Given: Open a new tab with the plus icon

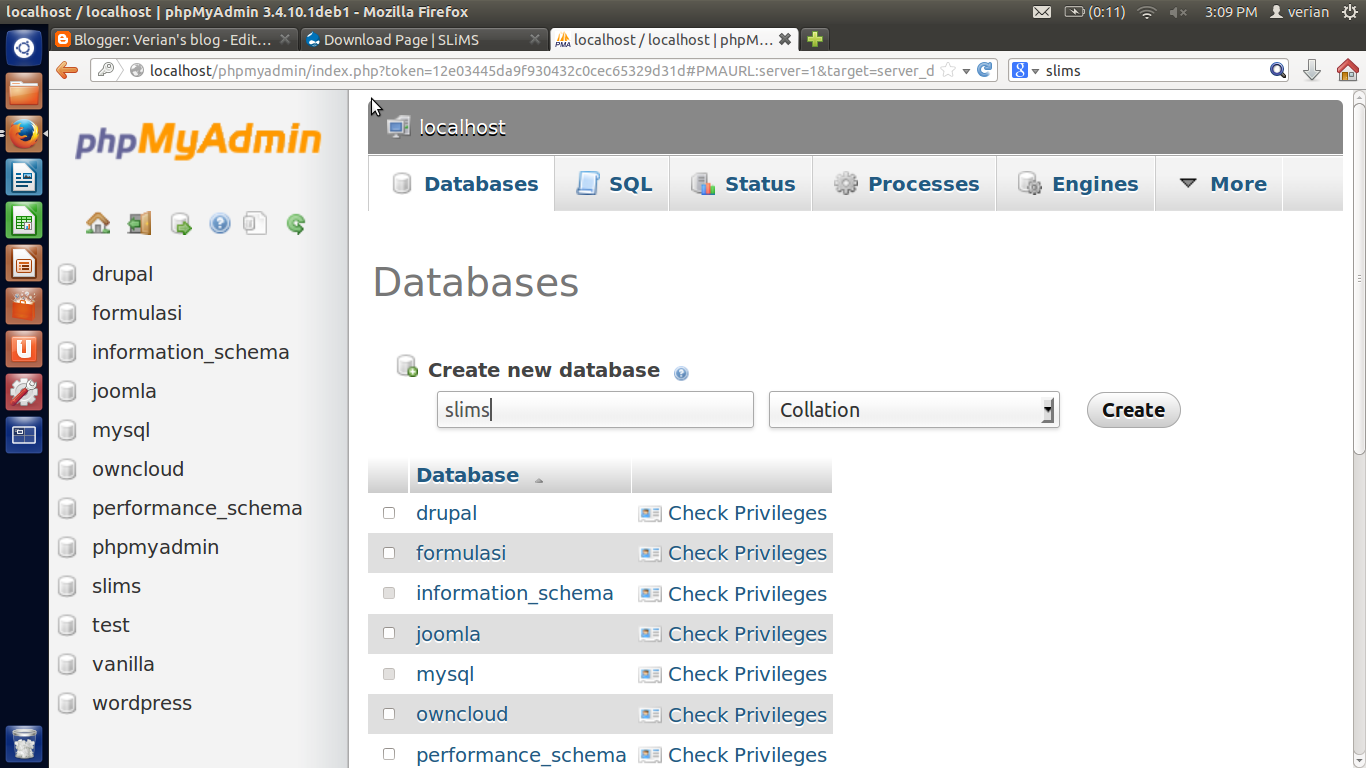Looking at the screenshot, I should pyautogui.click(x=815, y=40).
